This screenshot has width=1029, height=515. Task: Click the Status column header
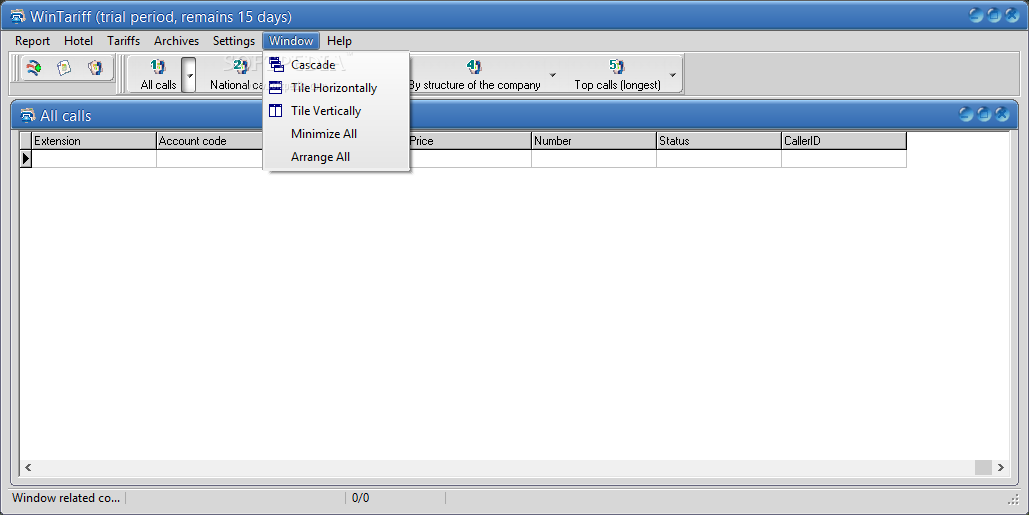719,140
